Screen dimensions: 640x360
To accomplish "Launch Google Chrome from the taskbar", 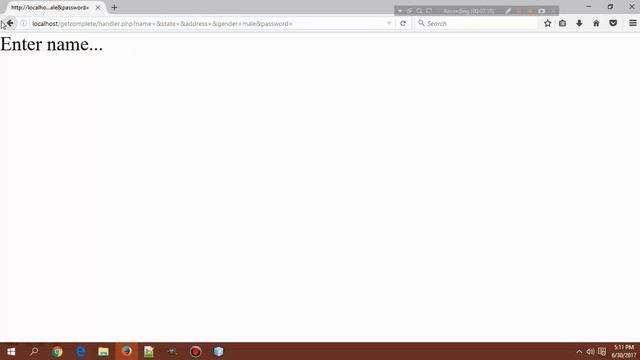I will 57,351.
